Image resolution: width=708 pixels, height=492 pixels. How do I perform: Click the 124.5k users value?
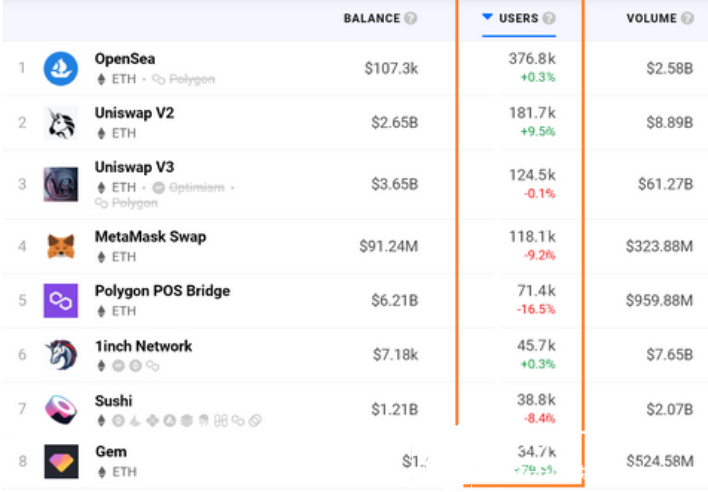[x=532, y=175]
